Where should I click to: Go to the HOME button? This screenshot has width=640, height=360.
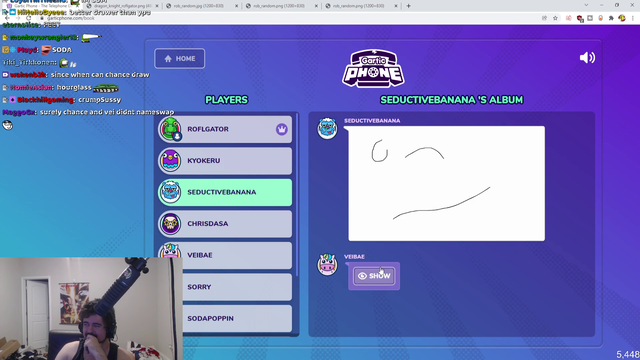coord(180,59)
